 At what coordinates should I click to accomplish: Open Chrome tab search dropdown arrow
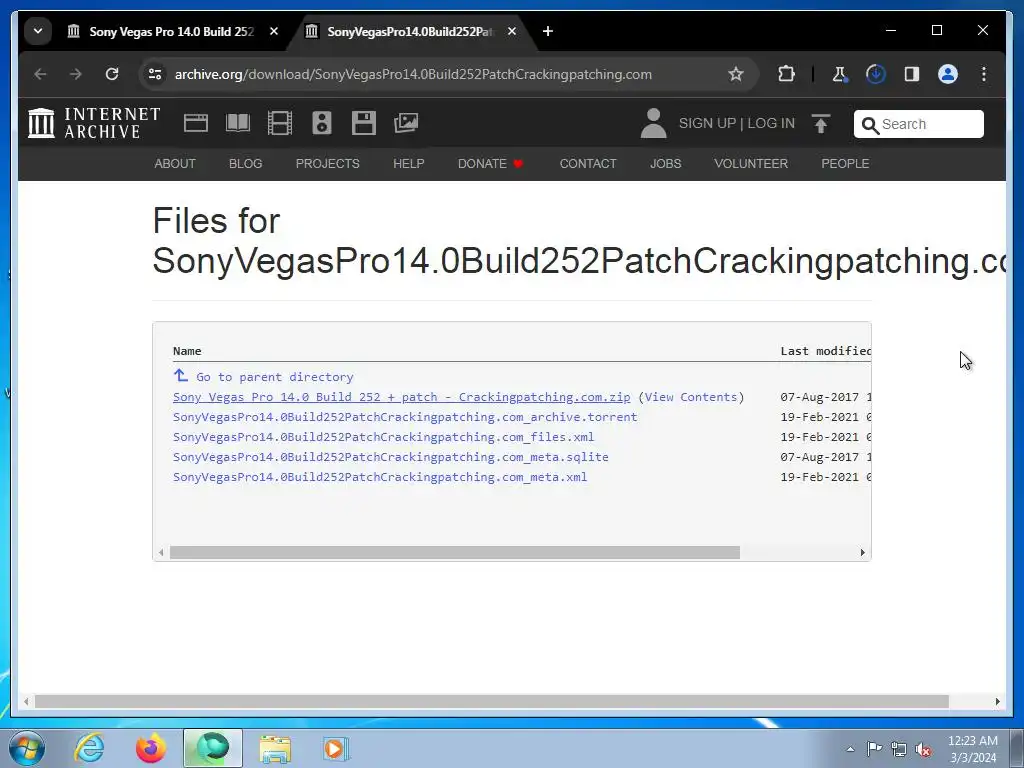(38, 31)
